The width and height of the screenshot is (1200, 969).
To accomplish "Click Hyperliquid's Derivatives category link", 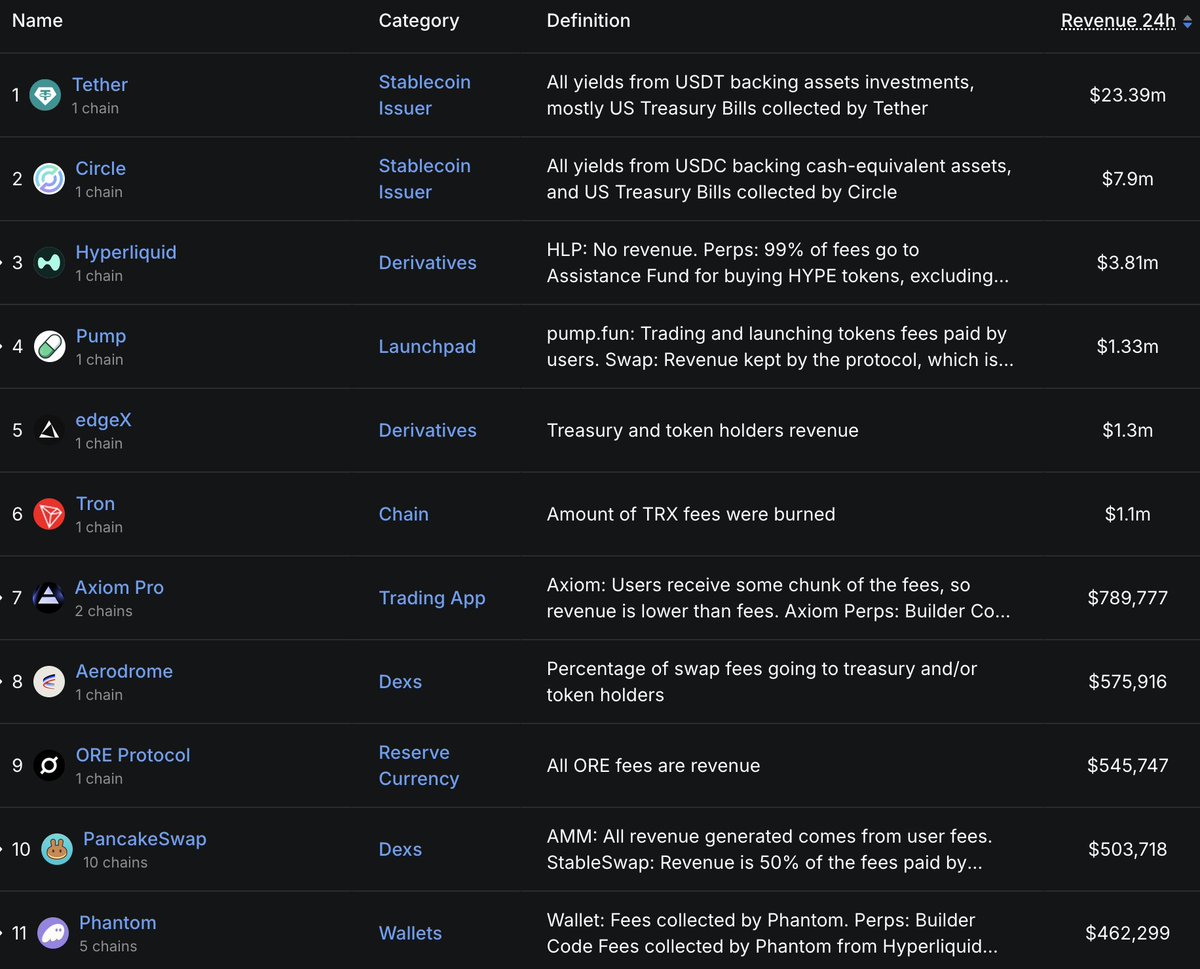I will click(428, 263).
